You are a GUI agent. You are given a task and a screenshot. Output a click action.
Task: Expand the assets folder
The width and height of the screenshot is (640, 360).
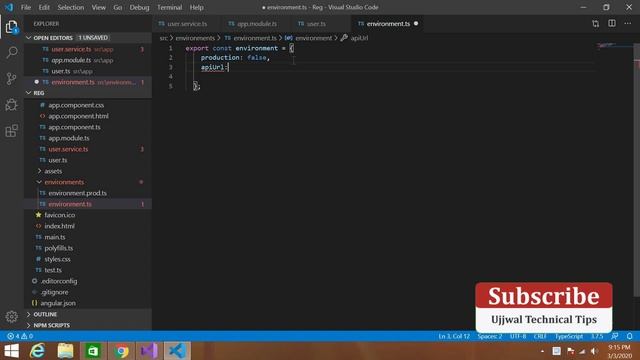[39, 171]
